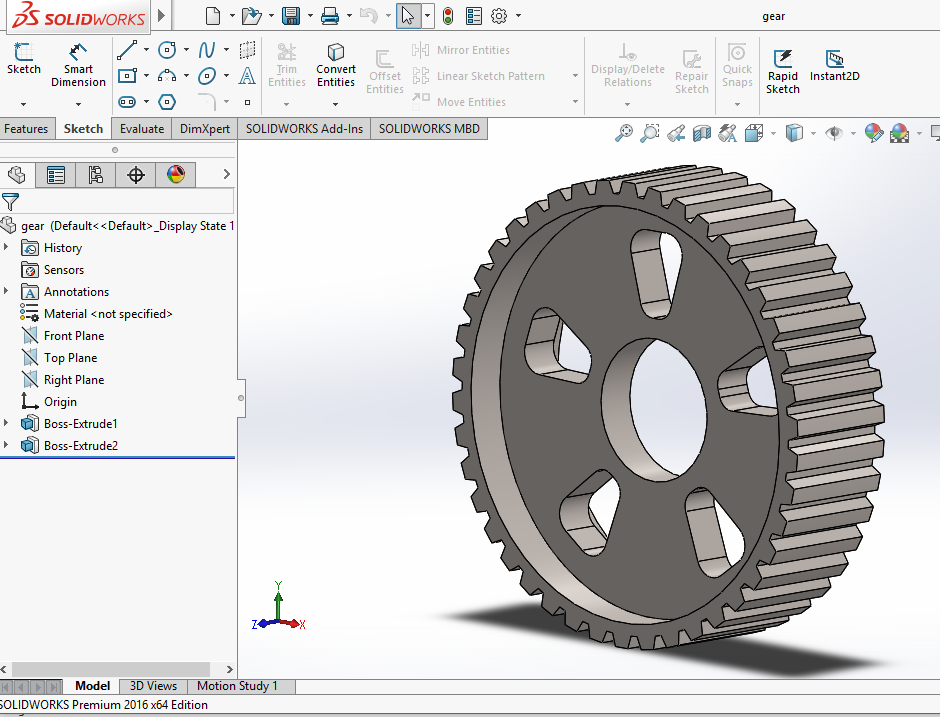940x717 pixels.
Task: Select Front Plane in feature tree
Action: coord(74,336)
